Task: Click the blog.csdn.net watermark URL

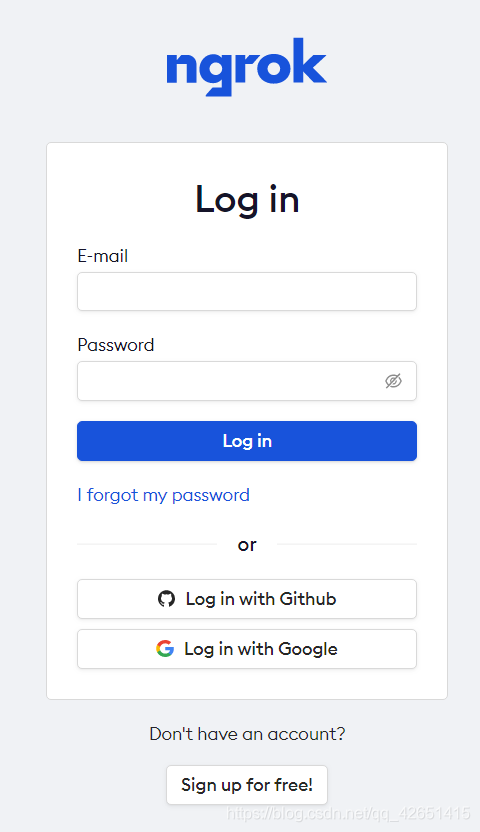Action: (348, 813)
